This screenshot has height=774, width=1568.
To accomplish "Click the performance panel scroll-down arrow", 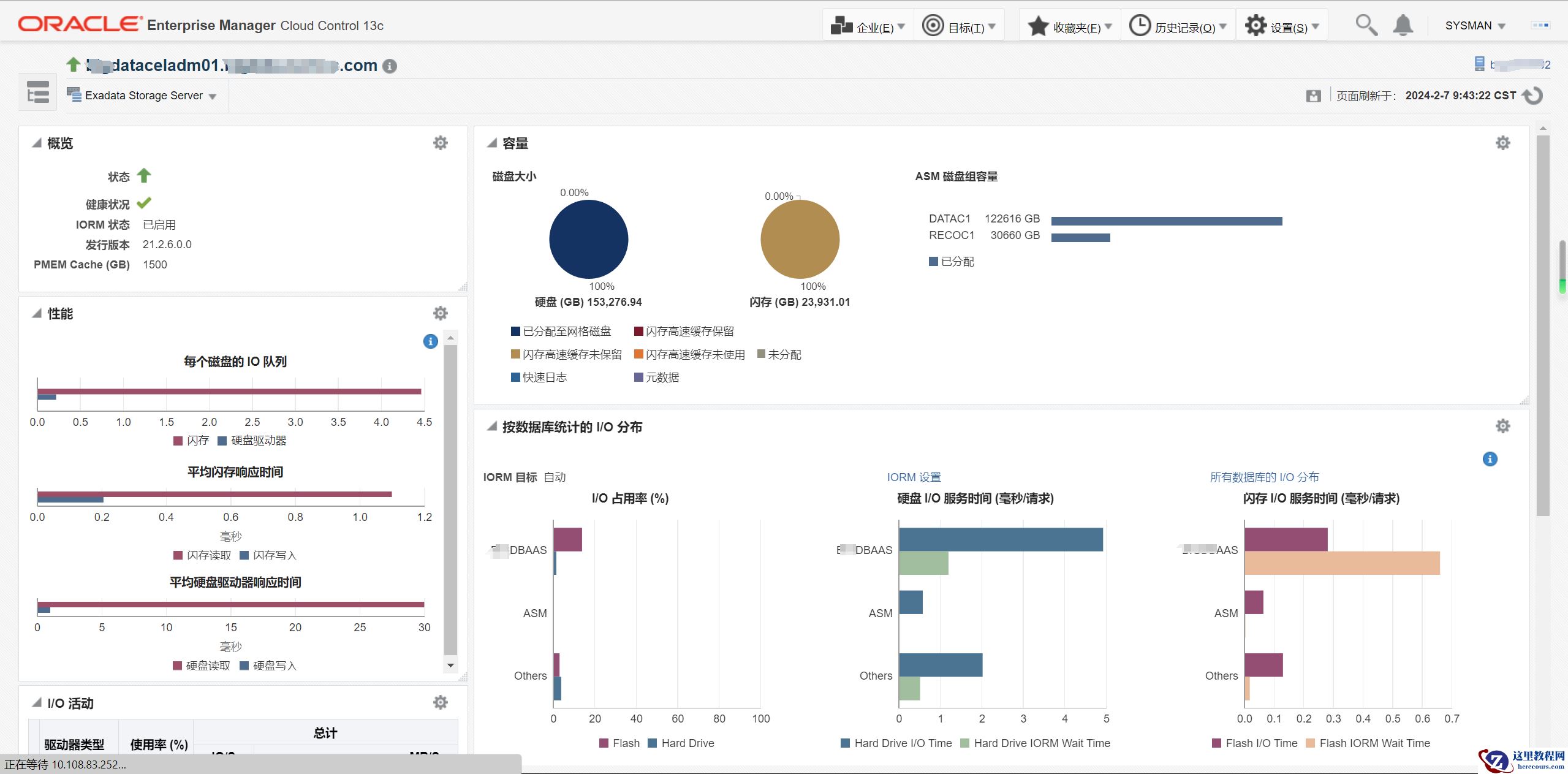I will (x=450, y=666).
